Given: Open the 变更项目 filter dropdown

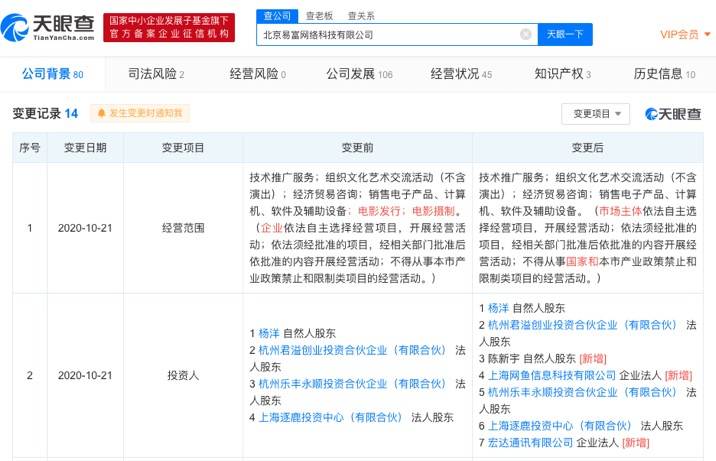Looking at the screenshot, I should [595, 114].
